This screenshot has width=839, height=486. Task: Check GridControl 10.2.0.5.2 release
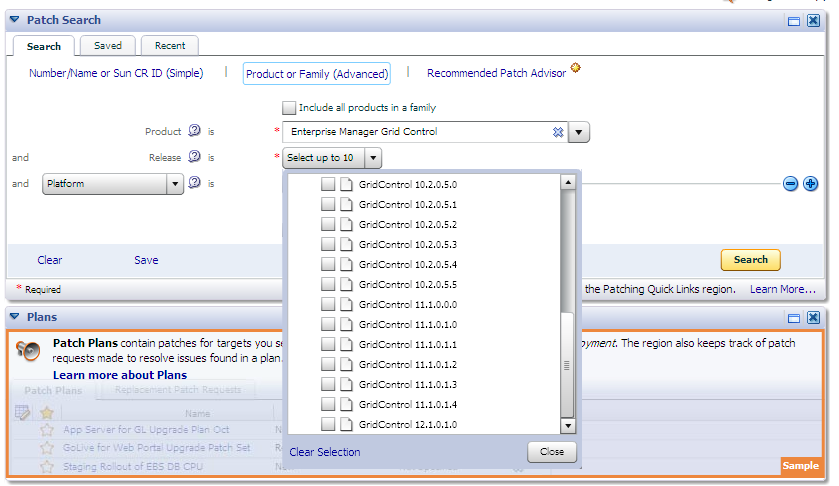pyautogui.click(x=328, y=224)
